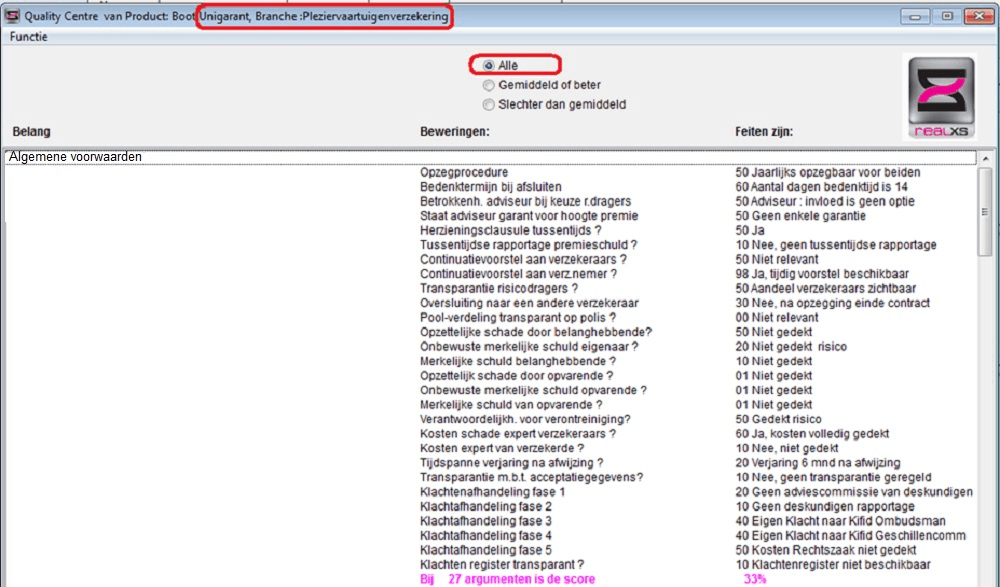
Task: Click 10 Nee, niet gedekt
Action: 786,449
